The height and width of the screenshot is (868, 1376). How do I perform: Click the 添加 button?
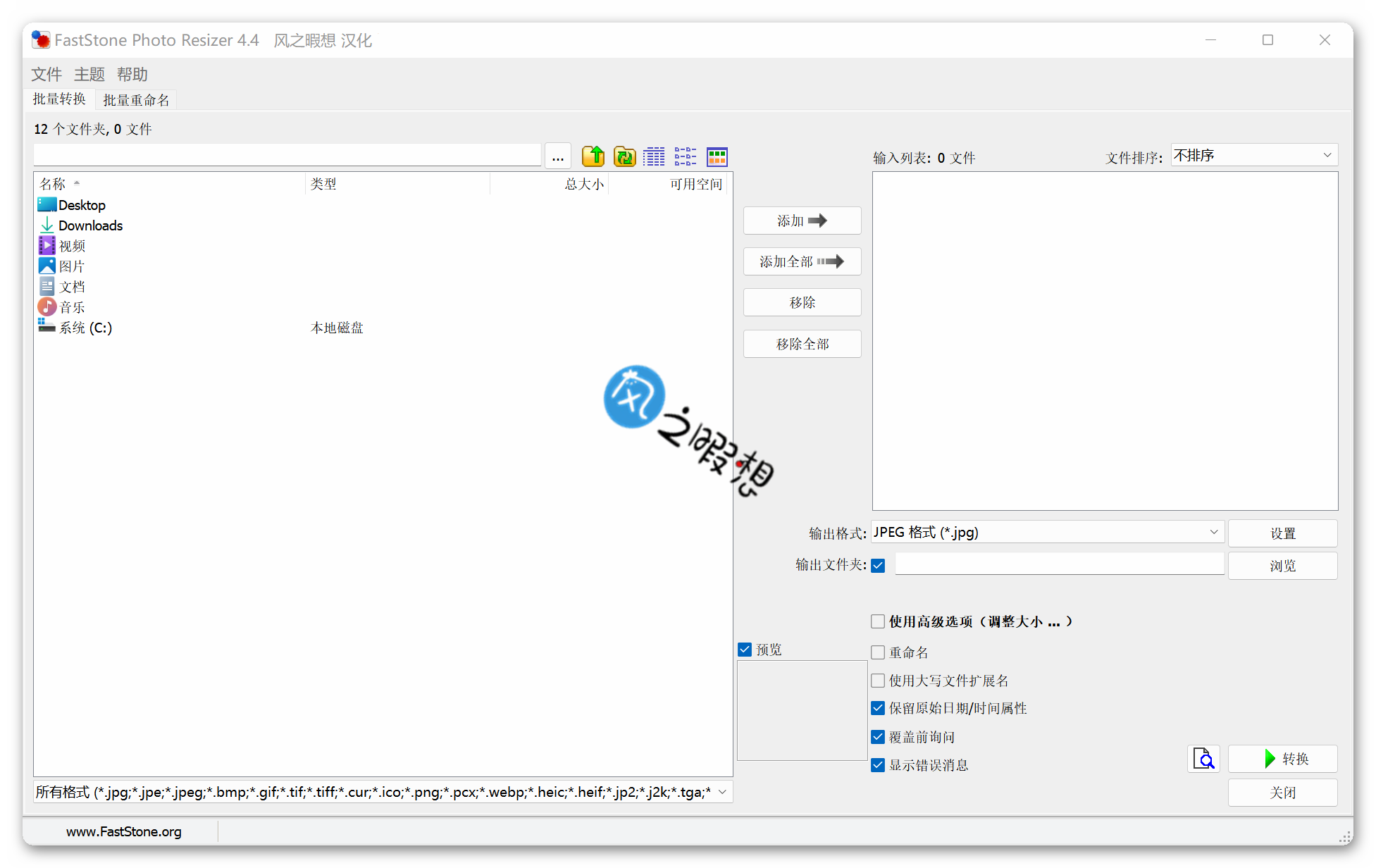[x=802, y=221]
